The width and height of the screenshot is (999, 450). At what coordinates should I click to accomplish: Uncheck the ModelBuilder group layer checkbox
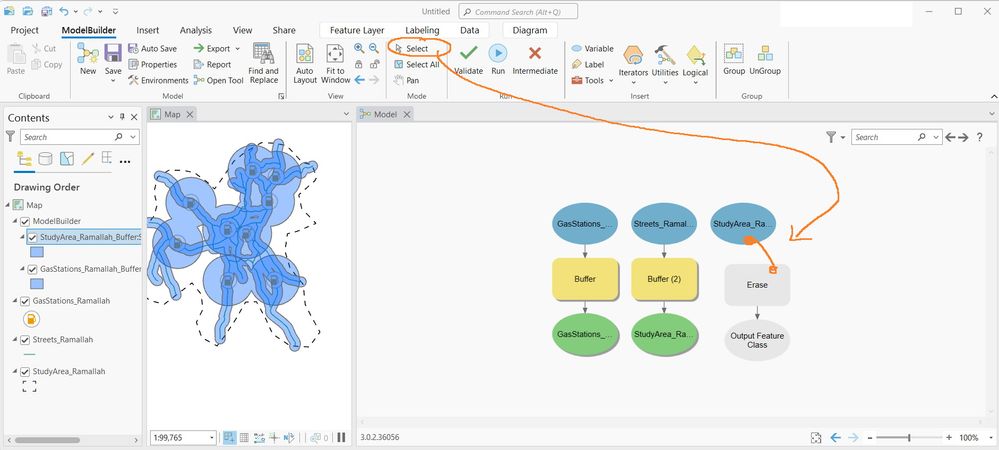pos(25,221)
